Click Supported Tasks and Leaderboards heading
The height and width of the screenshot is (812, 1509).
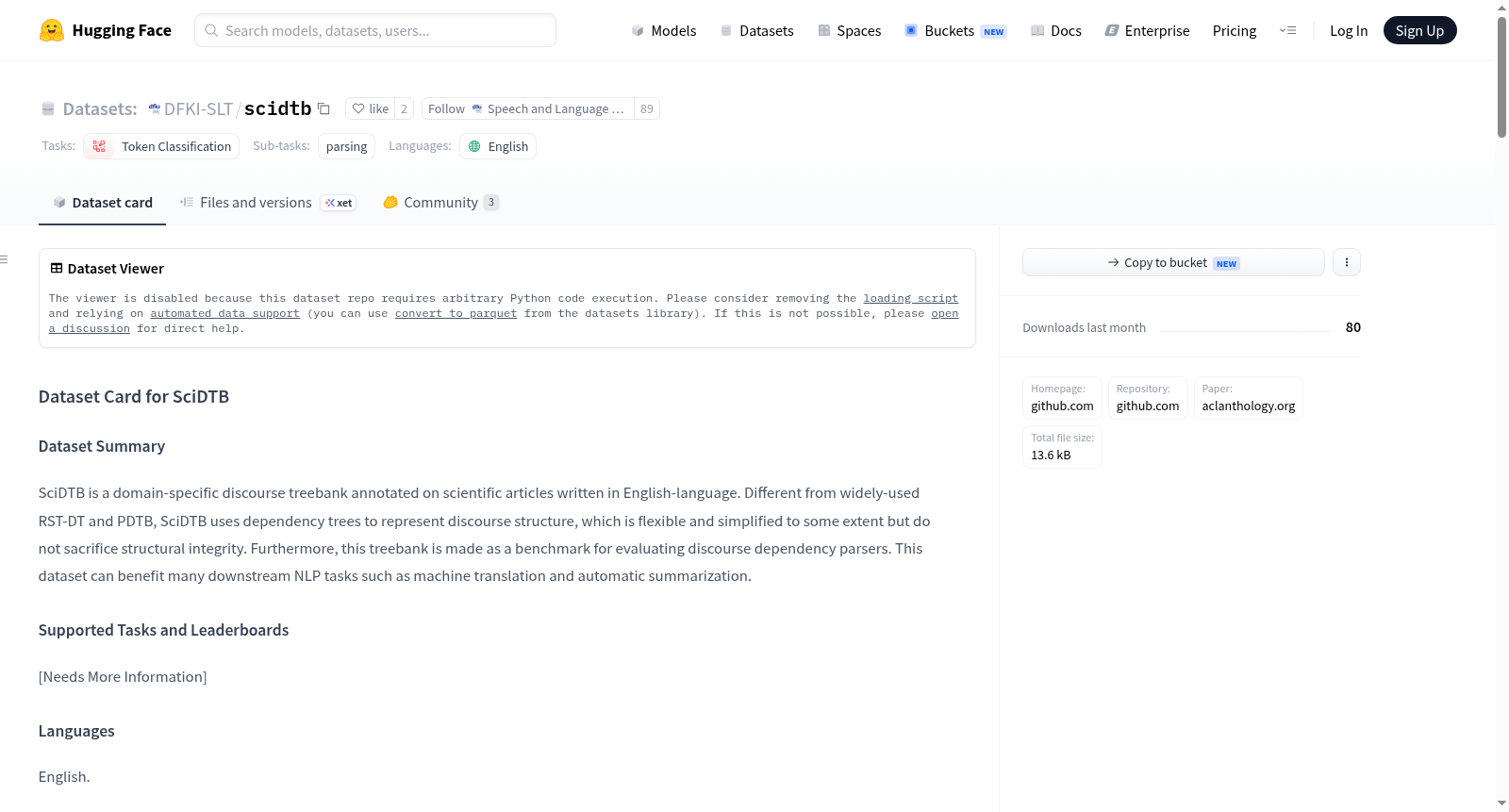point(164,630)
